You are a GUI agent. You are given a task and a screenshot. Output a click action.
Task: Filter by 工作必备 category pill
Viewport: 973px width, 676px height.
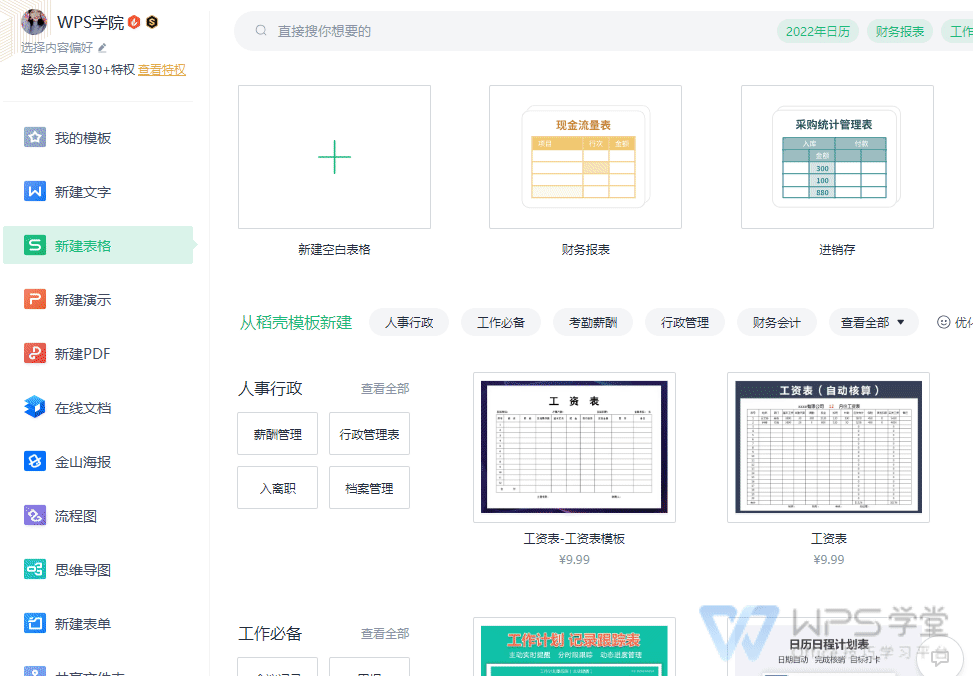501,322
